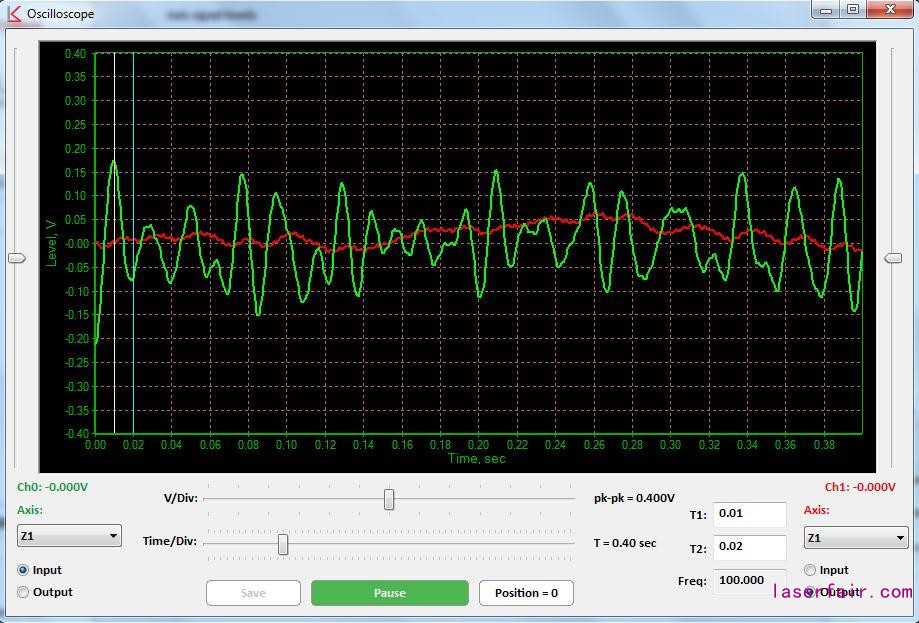Click the right vertical offset slider handle

pos(893,258)
